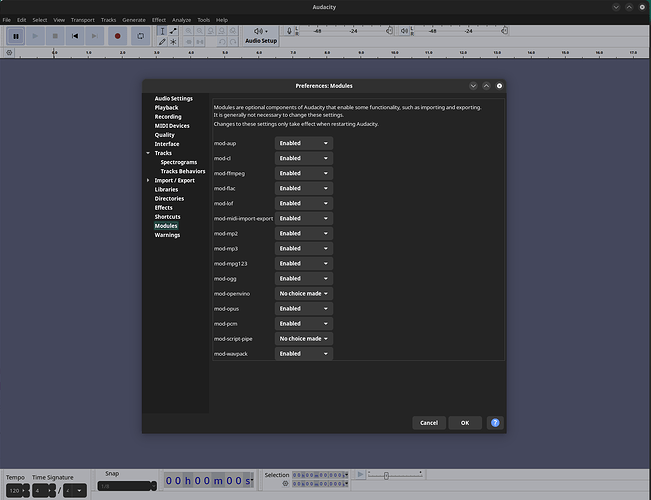Select the pencil Draw tool
This screenshot has width=651, height=500.
point(162,42)
